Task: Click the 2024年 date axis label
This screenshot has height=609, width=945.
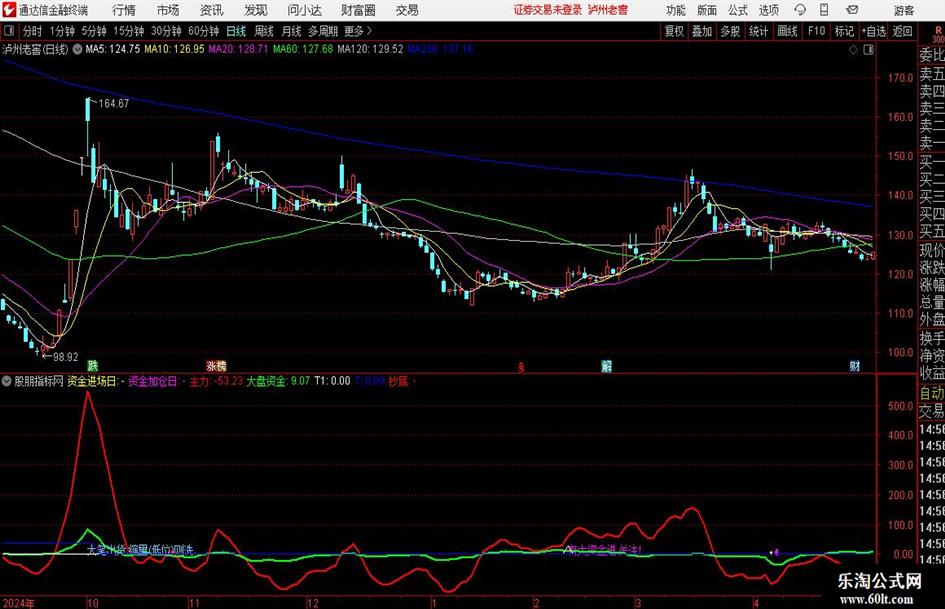Action: [x=19, y=603]
